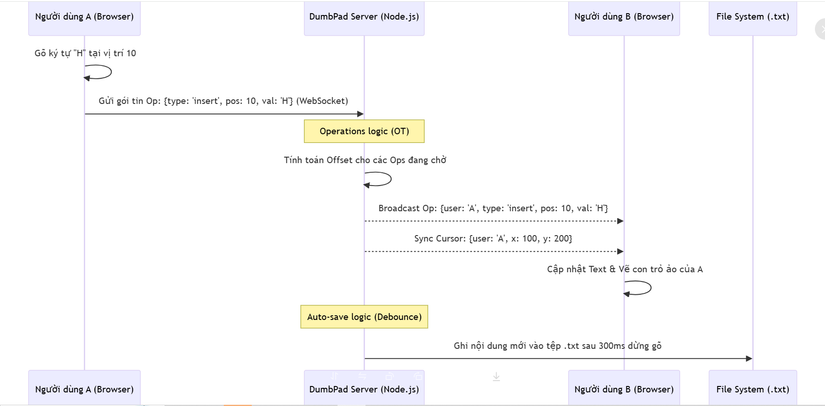Click the top Người dùng B (Browser) box

(x=624, y=17)
